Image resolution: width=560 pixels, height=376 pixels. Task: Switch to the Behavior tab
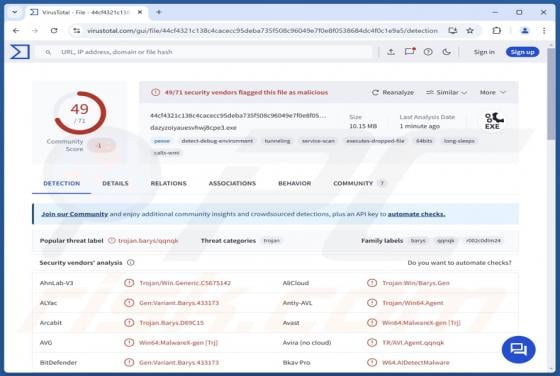pos(295,183)
